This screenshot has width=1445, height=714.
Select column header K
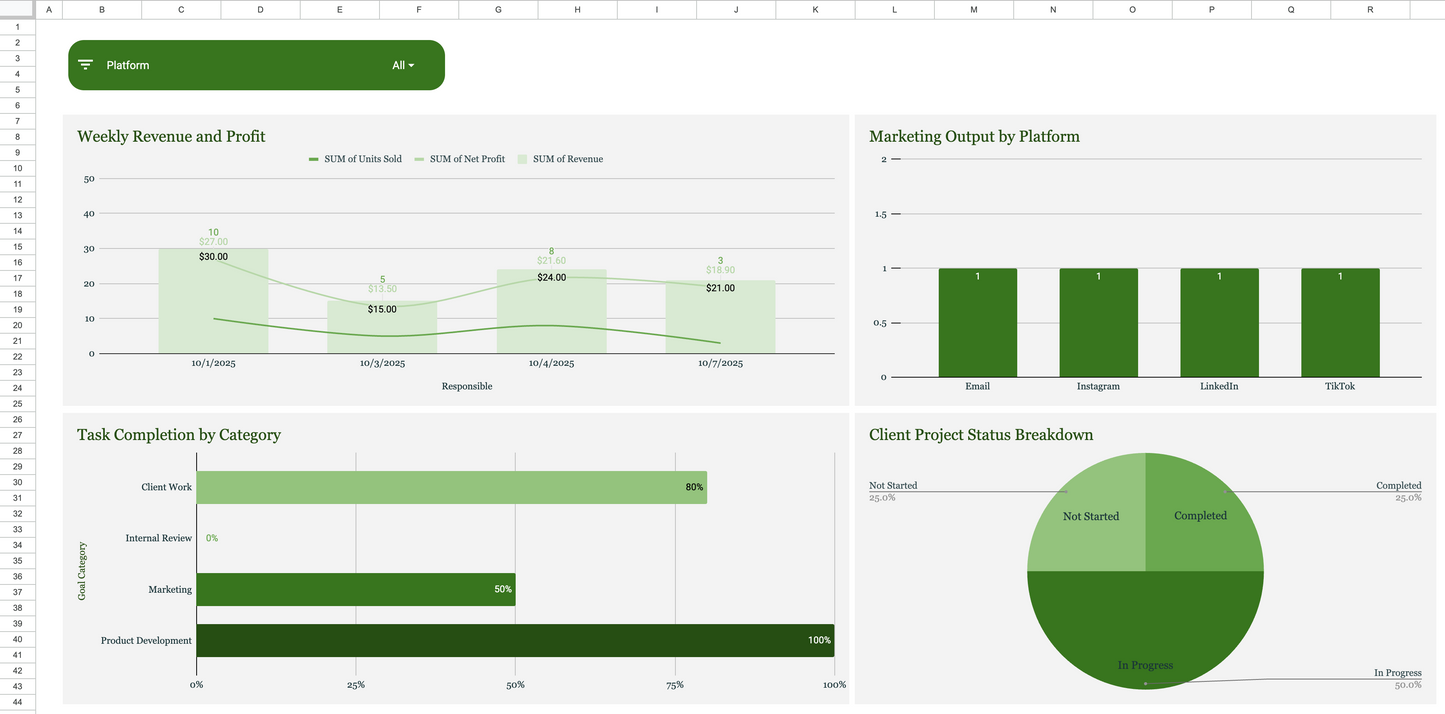point(815,9)
